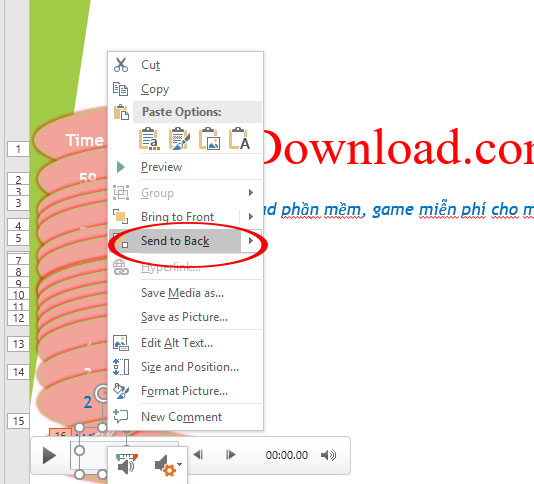This screenshot has width=534, height=484.
Task: Play the audio clip
Action: [49, 456]
